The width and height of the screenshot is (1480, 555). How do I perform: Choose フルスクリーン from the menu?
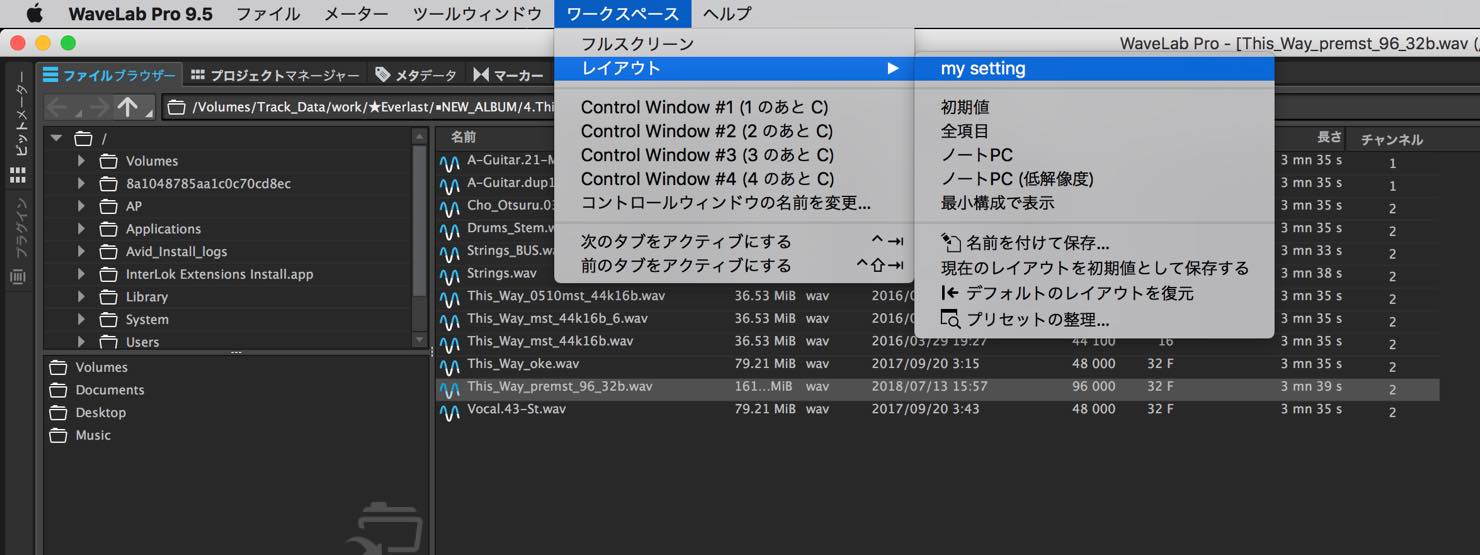[734, 44]
